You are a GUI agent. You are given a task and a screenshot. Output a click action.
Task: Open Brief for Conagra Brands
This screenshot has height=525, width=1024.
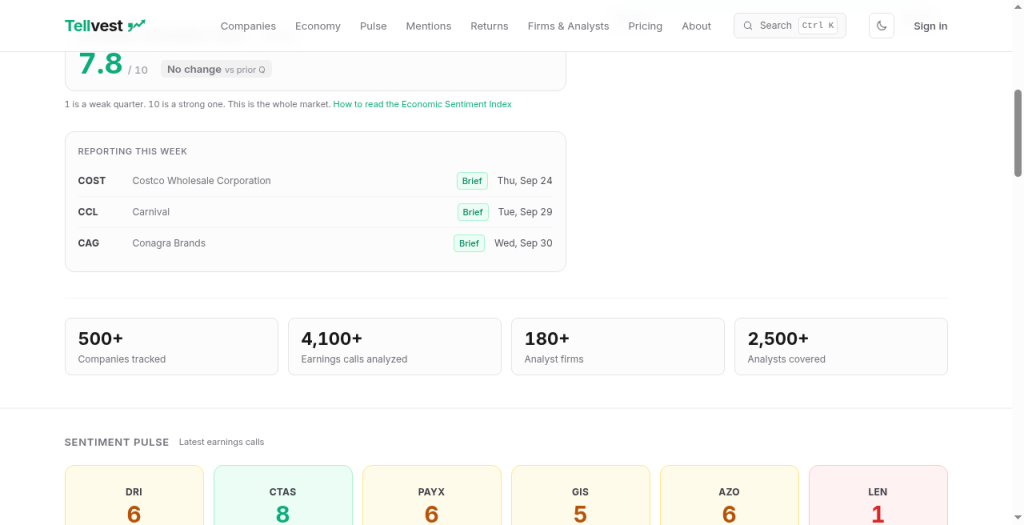(x=469, y=244)
